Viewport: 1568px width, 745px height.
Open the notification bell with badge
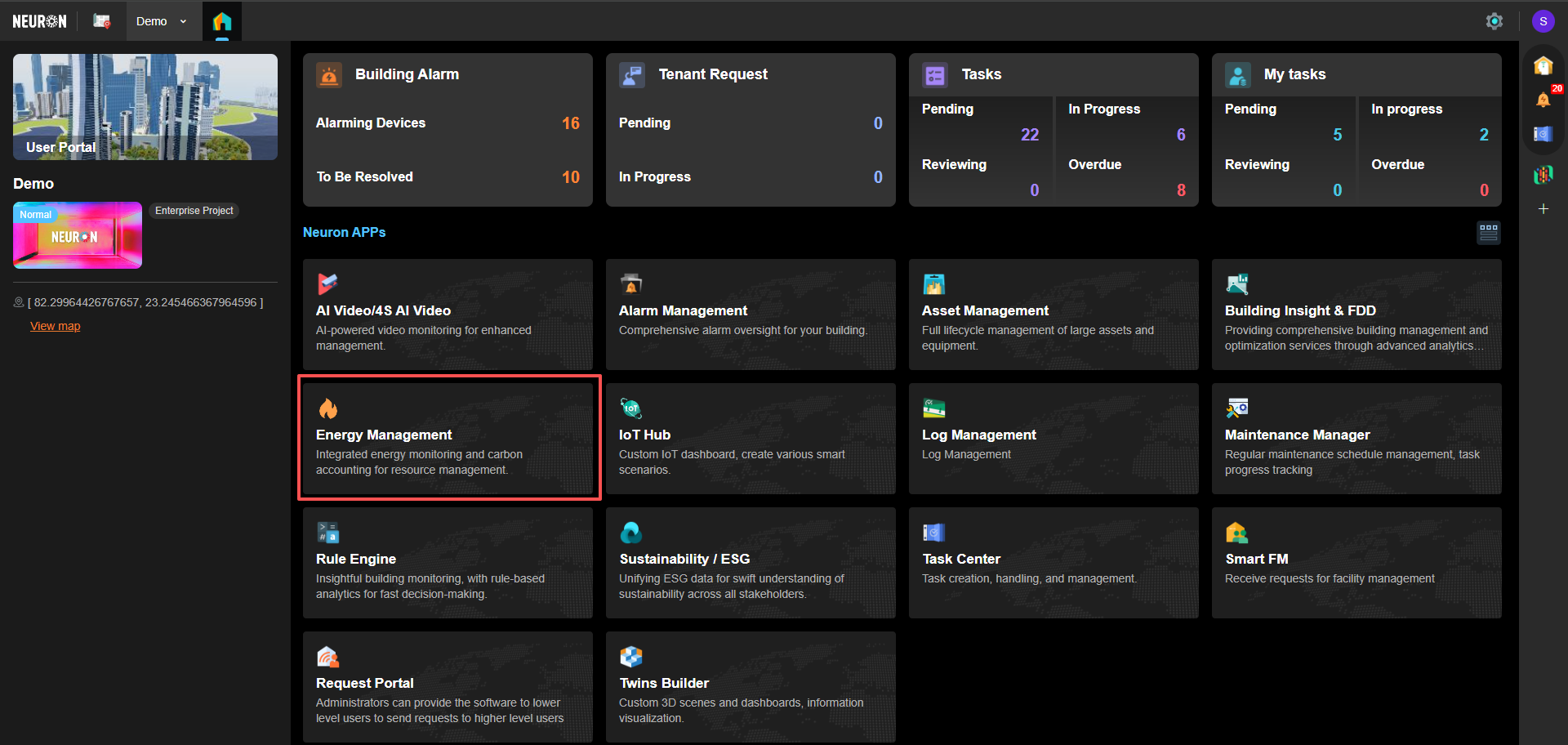(1543, 100)
